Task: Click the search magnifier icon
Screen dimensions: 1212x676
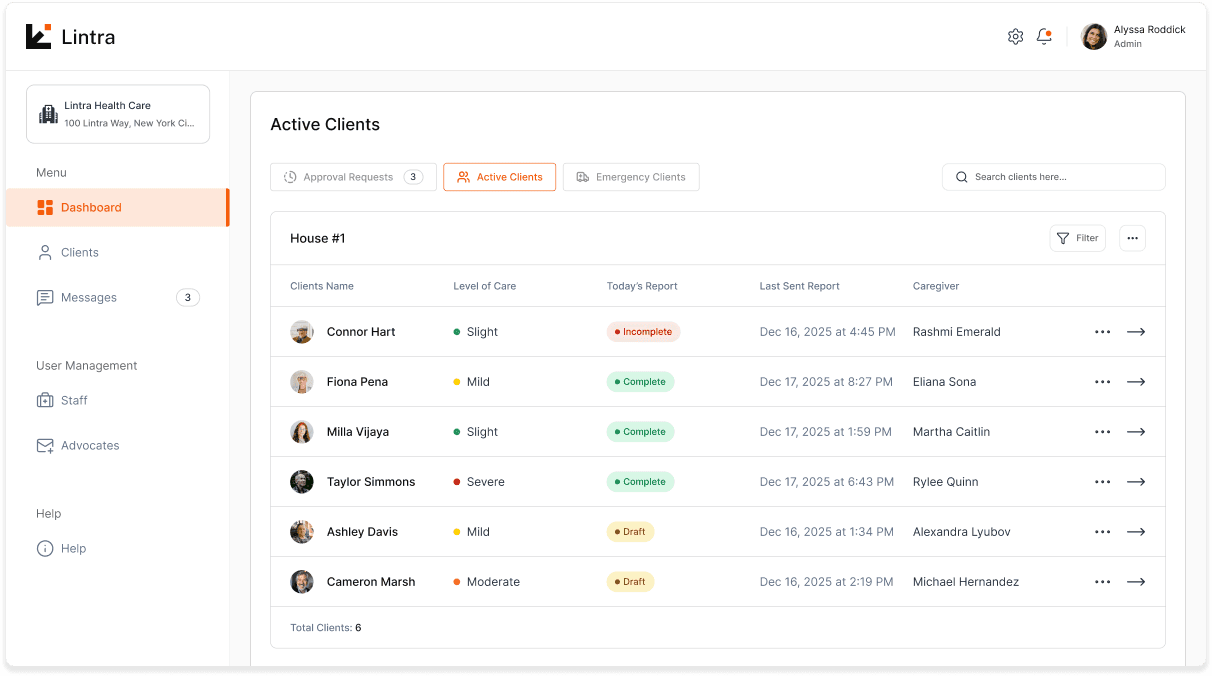Action: click(961, 176)
